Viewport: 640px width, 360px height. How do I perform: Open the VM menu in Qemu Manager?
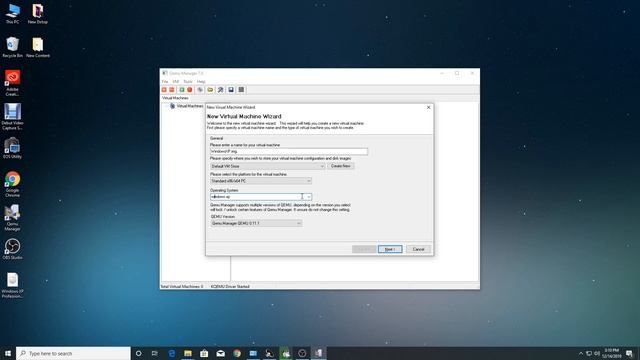(176, 82)
